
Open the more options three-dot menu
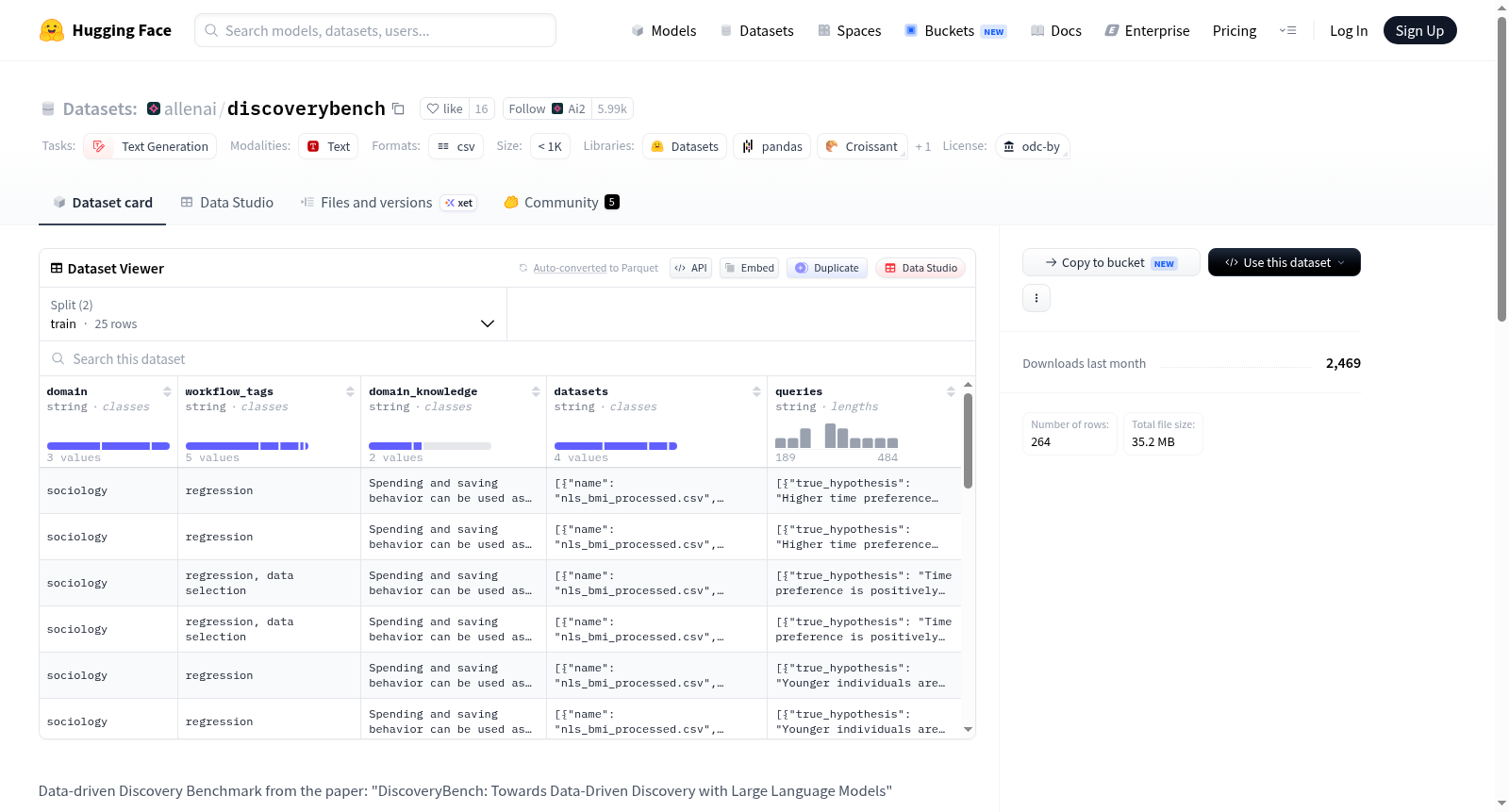pos(1036,298)
